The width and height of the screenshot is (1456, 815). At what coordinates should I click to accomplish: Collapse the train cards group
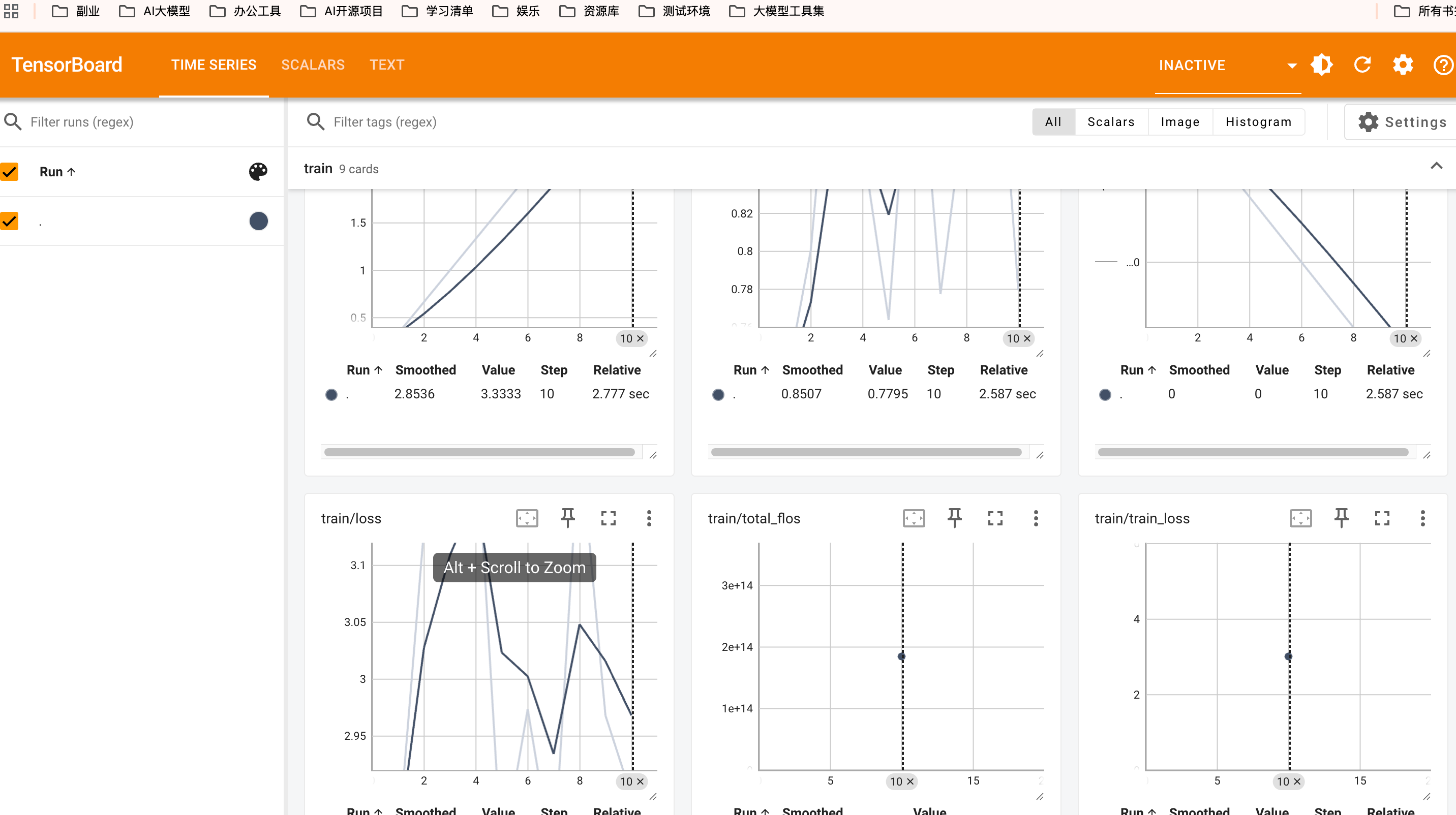(x=1436, y=166)
